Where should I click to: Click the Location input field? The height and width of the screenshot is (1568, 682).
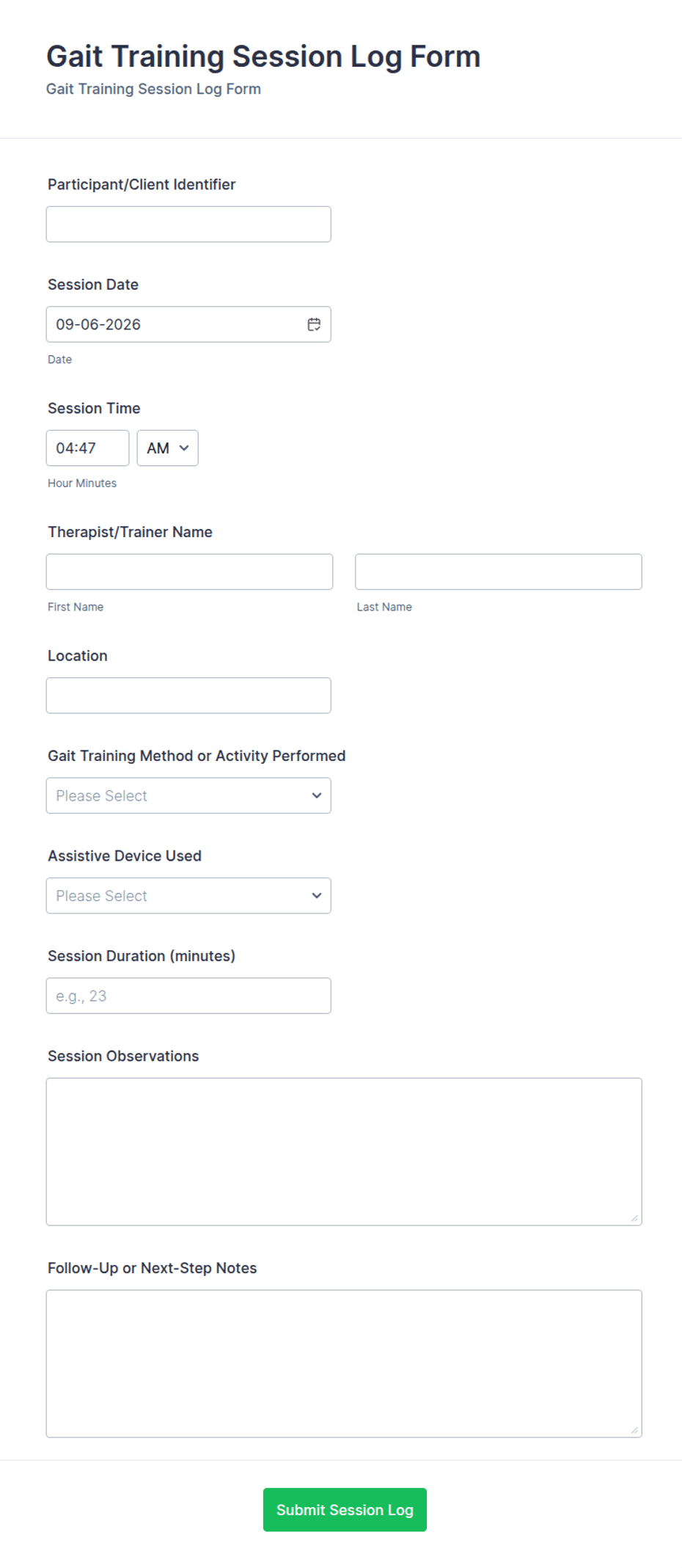[x=188, y=696]
